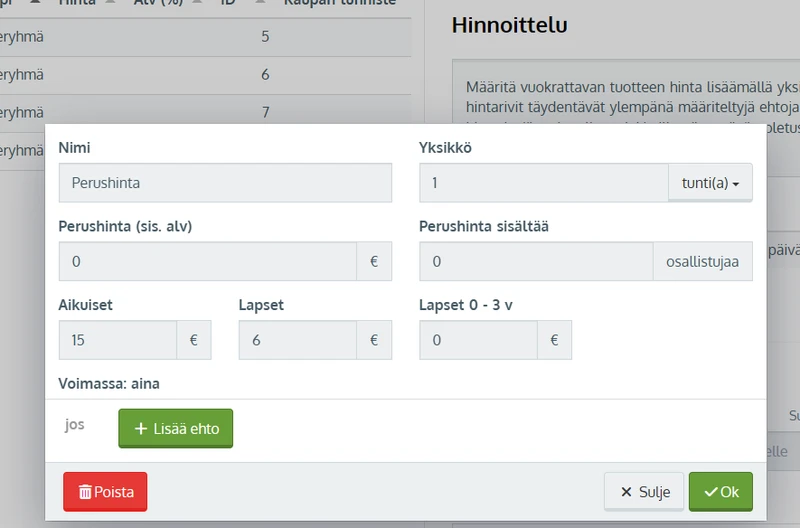Click the Perushinta sisältää label
This screenshot has width=800, height=528.
pos(484,227)
